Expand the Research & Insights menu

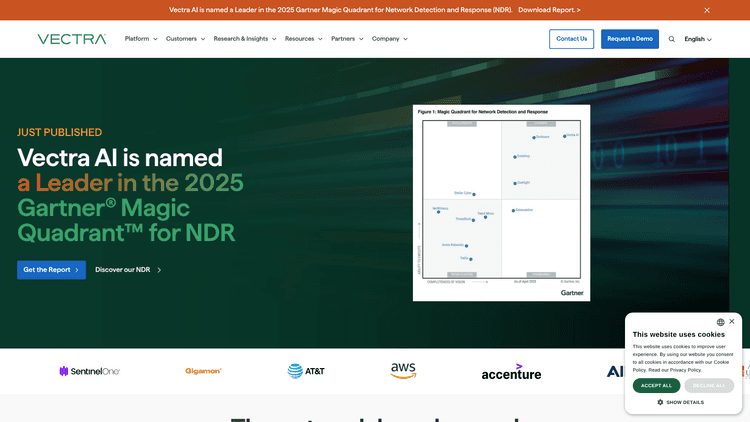click(245, 39)
